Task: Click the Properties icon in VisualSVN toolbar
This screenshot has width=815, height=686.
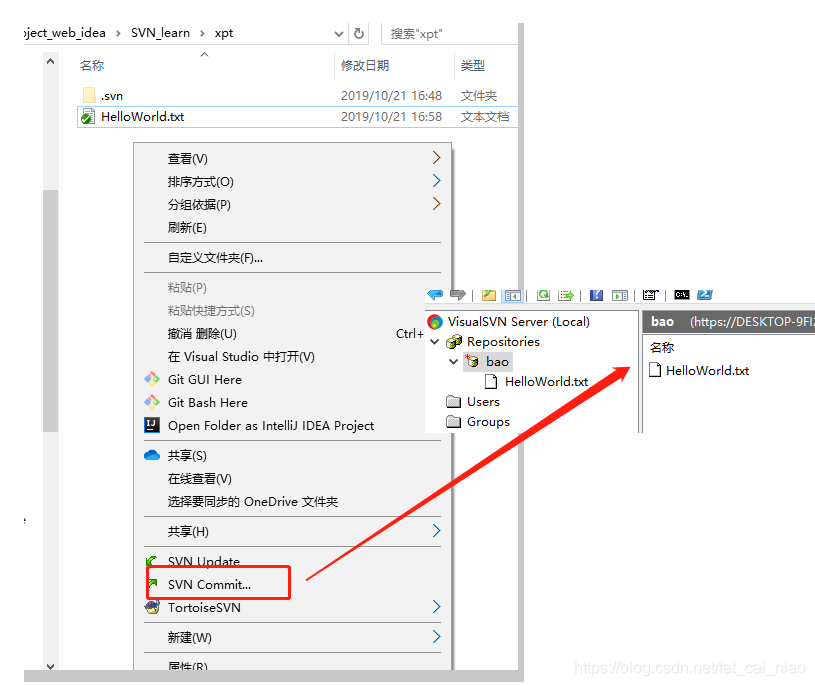Action: point(651,295)
